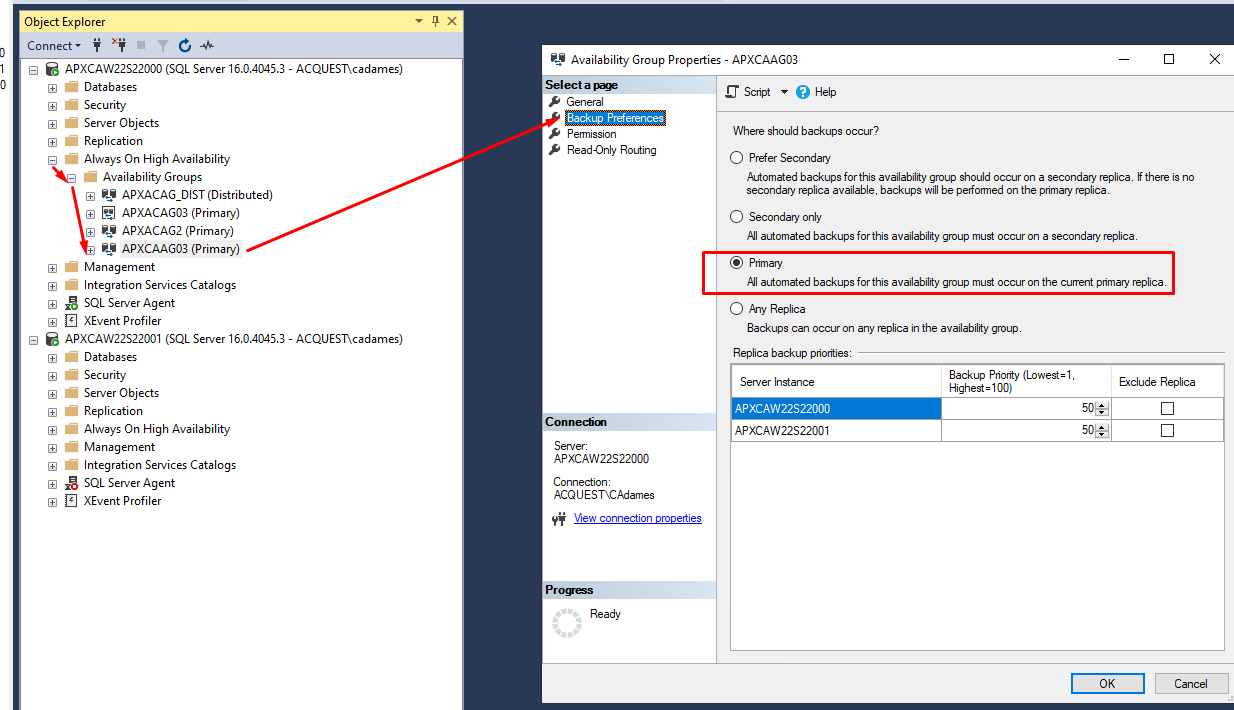Click the Availability Group Properties title bar icon
This screenshot has height=710, width=1234.
coord(557,59)
